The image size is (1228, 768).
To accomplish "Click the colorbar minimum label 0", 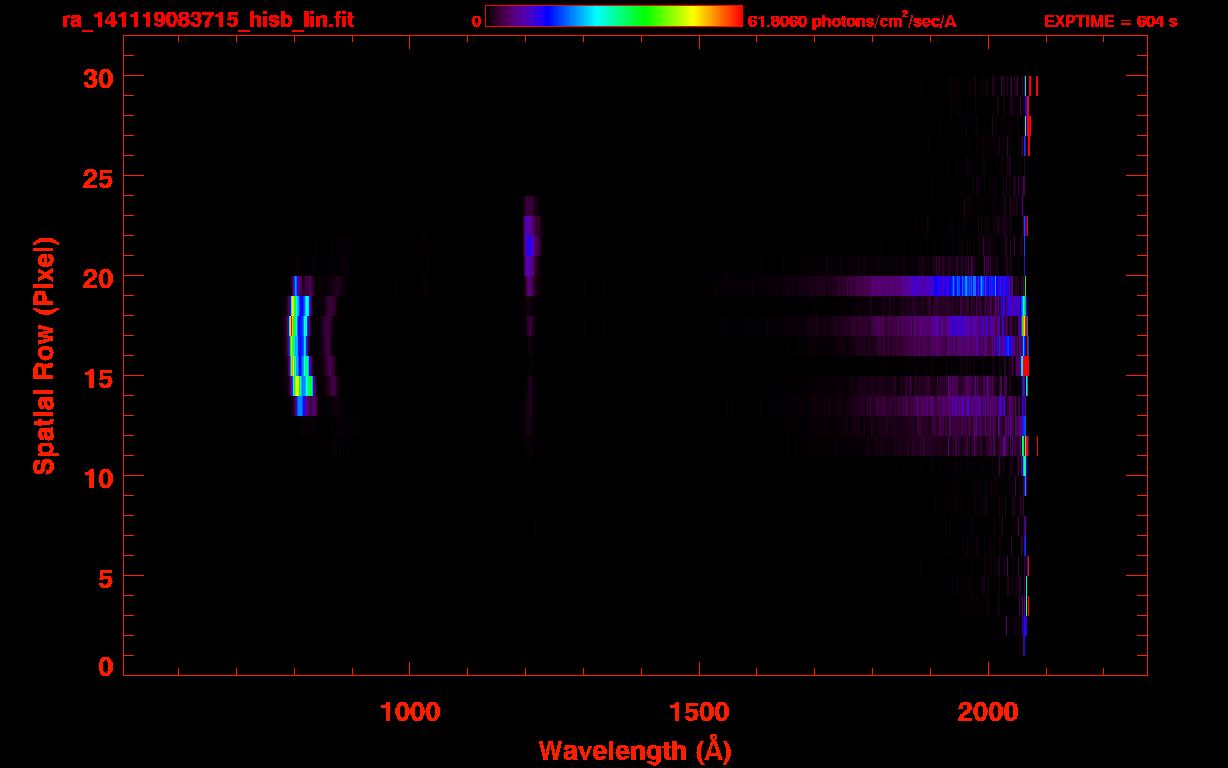I will pos(477,21).
